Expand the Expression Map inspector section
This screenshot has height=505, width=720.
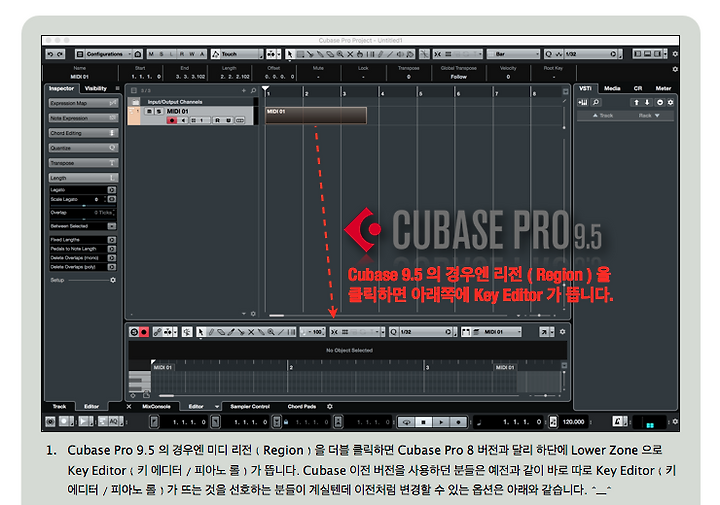coord(84,103)
